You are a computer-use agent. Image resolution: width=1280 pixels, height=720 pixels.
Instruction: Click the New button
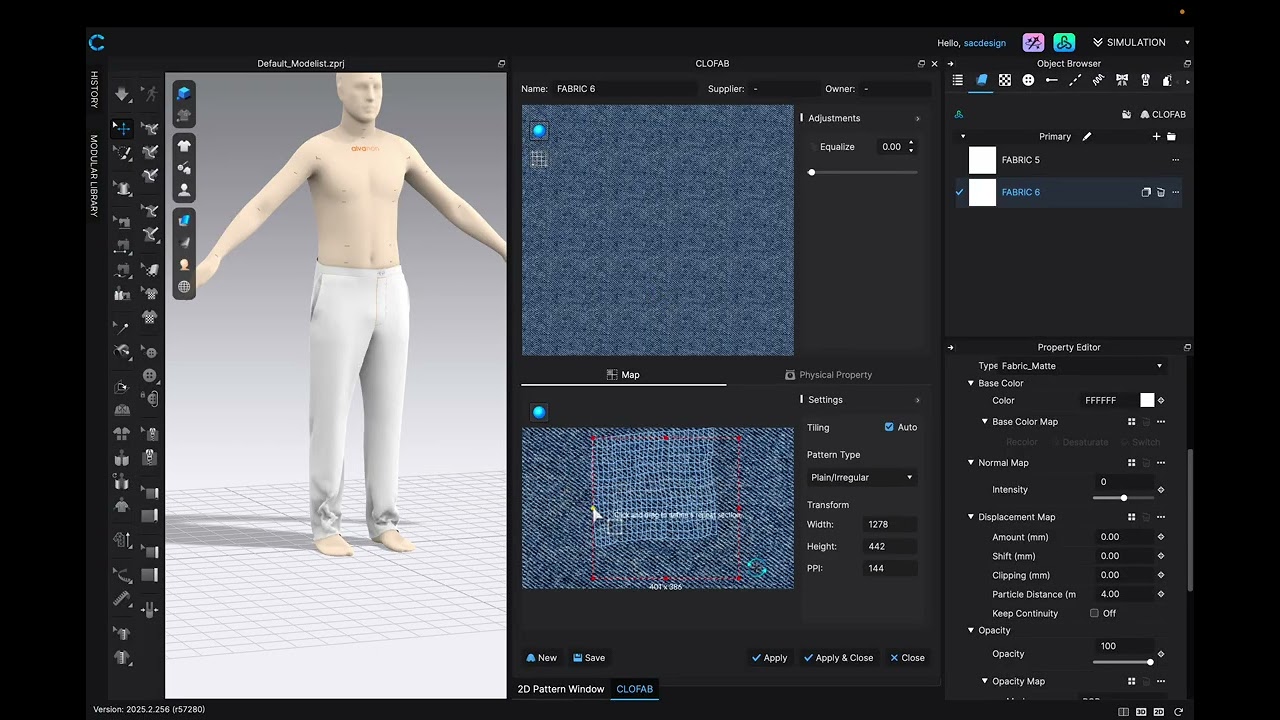click(541, 658)
